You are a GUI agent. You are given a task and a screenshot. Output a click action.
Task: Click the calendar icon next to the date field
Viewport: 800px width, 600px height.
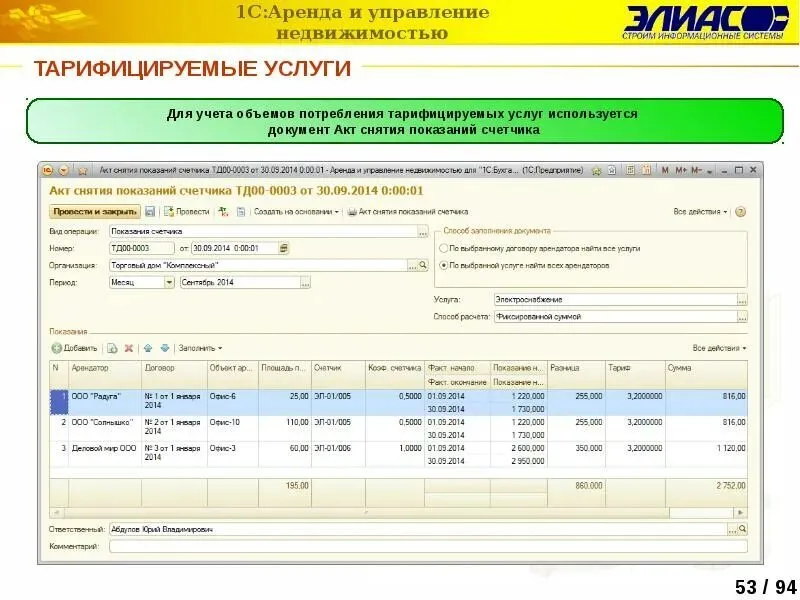[284, 248]
